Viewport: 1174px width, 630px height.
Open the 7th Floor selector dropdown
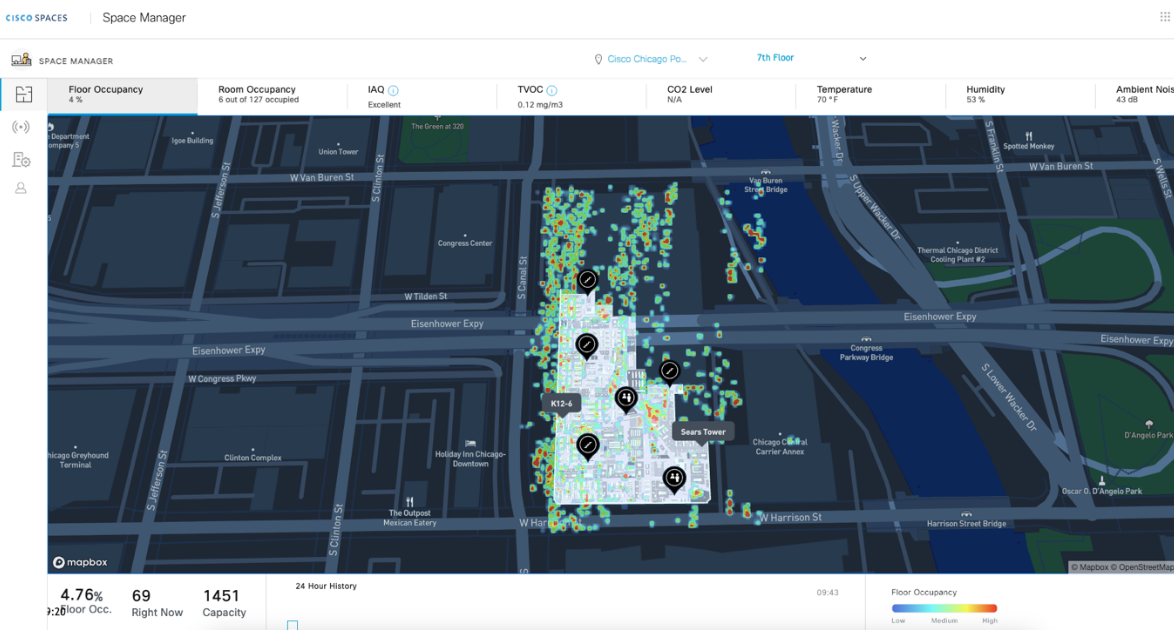coord(862,59)
